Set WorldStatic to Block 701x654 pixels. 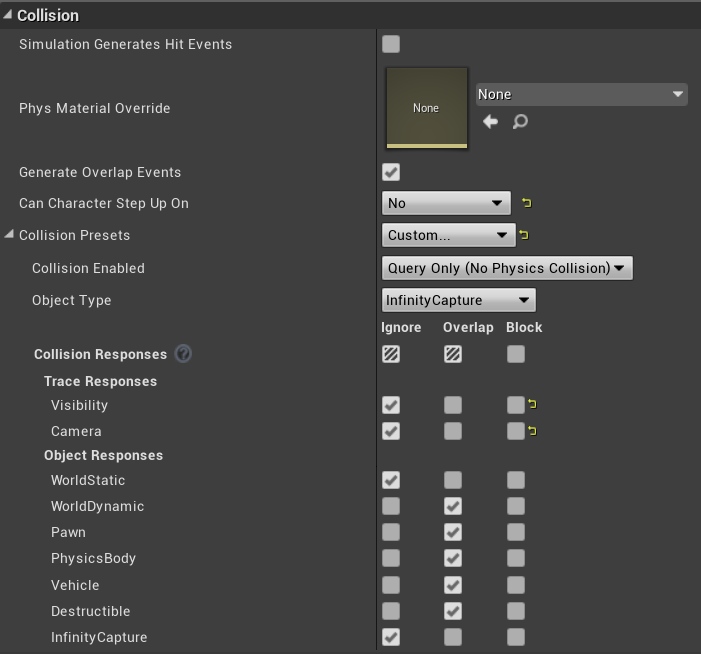(x=516, y=480)
